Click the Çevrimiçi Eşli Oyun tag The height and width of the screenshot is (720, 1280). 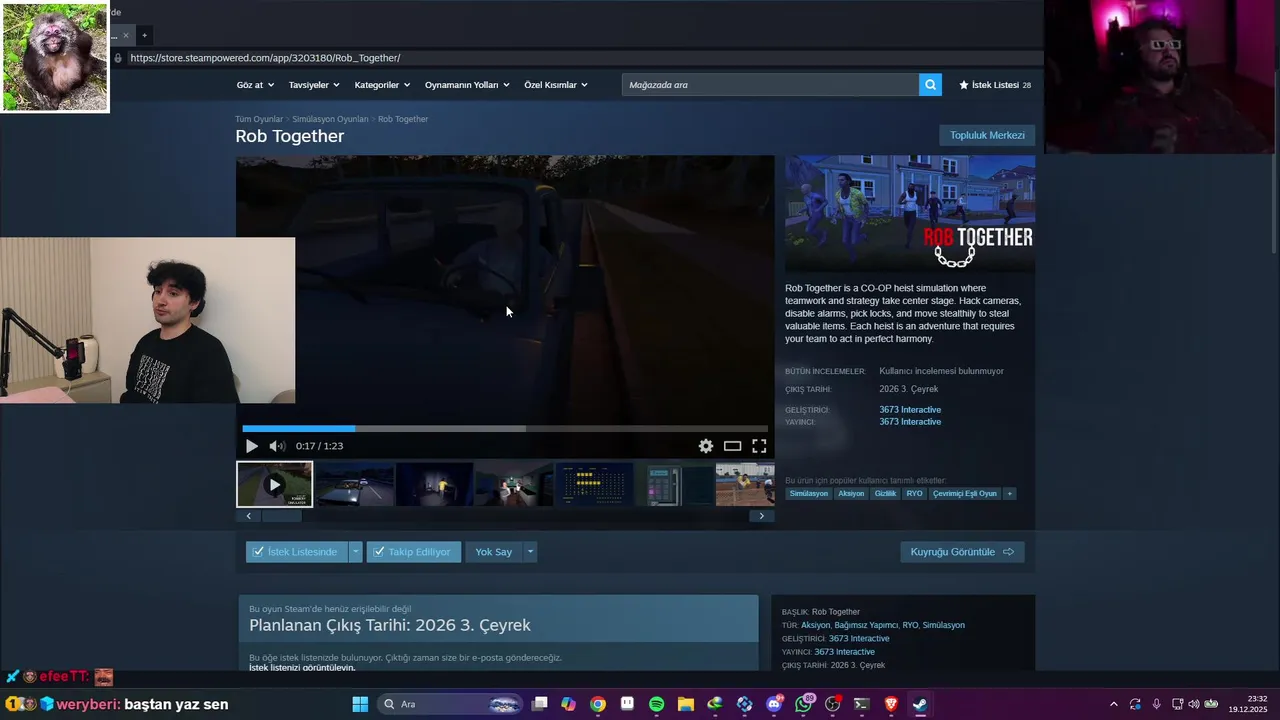965,494
